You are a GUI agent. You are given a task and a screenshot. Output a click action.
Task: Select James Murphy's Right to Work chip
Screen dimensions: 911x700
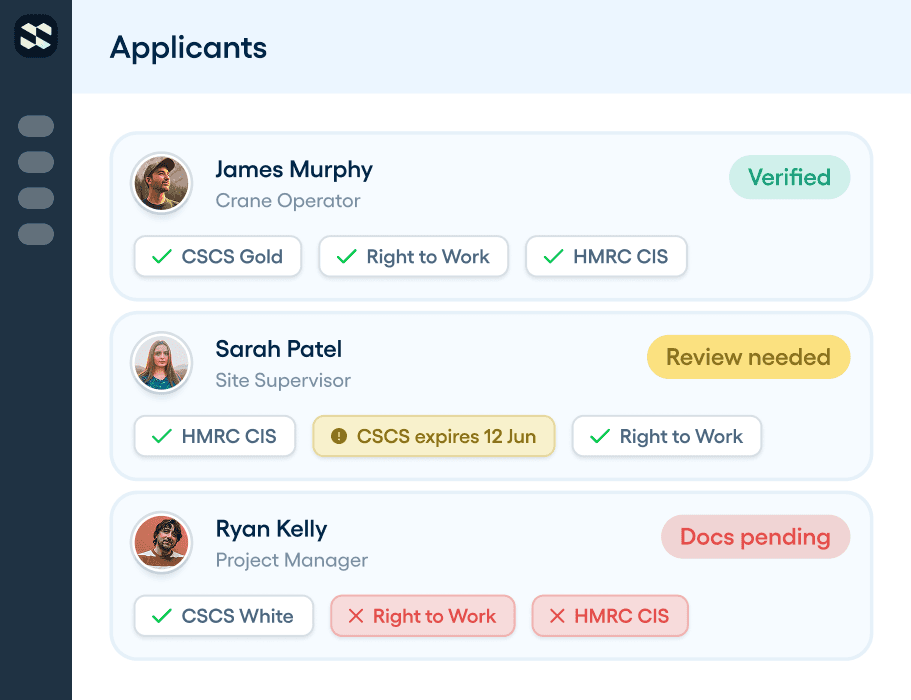[413, 256]
